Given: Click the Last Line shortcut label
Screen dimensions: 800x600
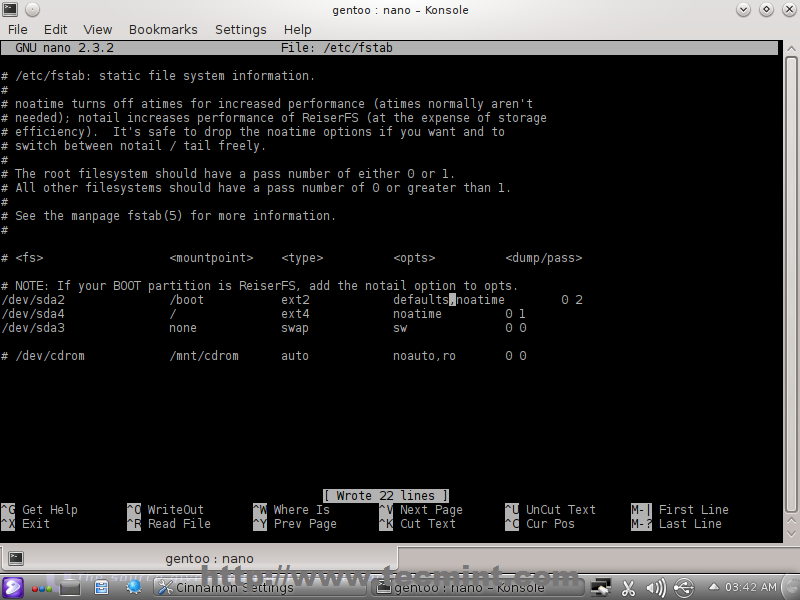Looking at the screenshot, I should pyautogui.click(x=677, y=523).
